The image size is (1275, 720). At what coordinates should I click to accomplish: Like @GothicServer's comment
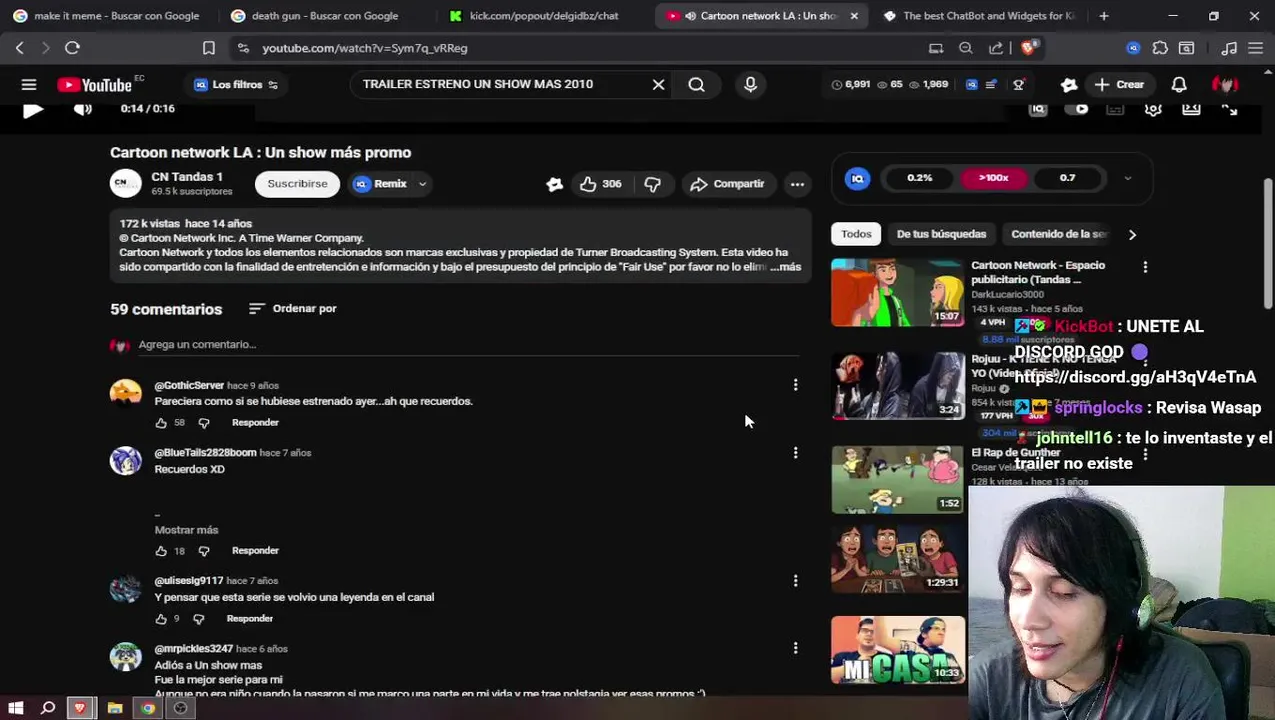coord(161,423)
